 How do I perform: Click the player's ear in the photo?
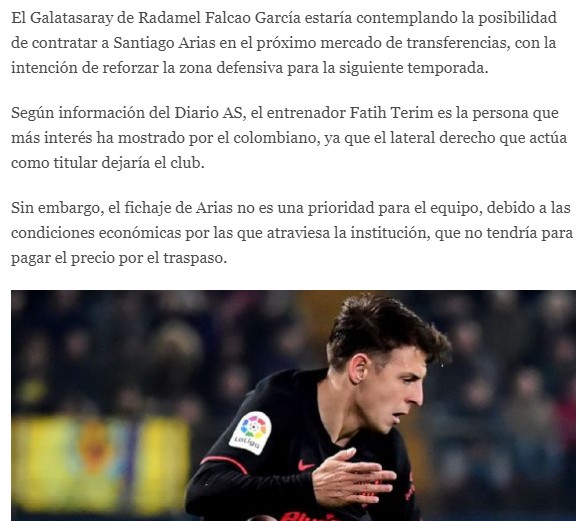click(x=359, y=370)
